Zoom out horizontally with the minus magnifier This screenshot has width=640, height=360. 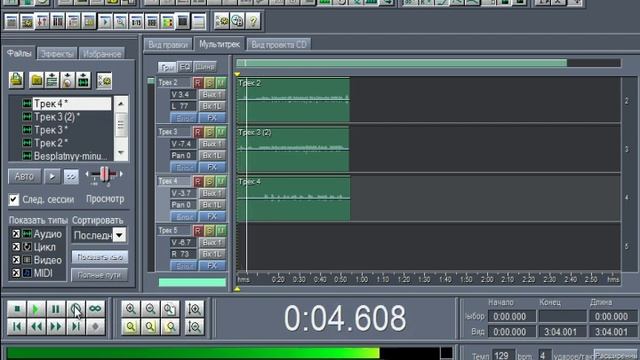pyautogui.click(x=150, y=309)
